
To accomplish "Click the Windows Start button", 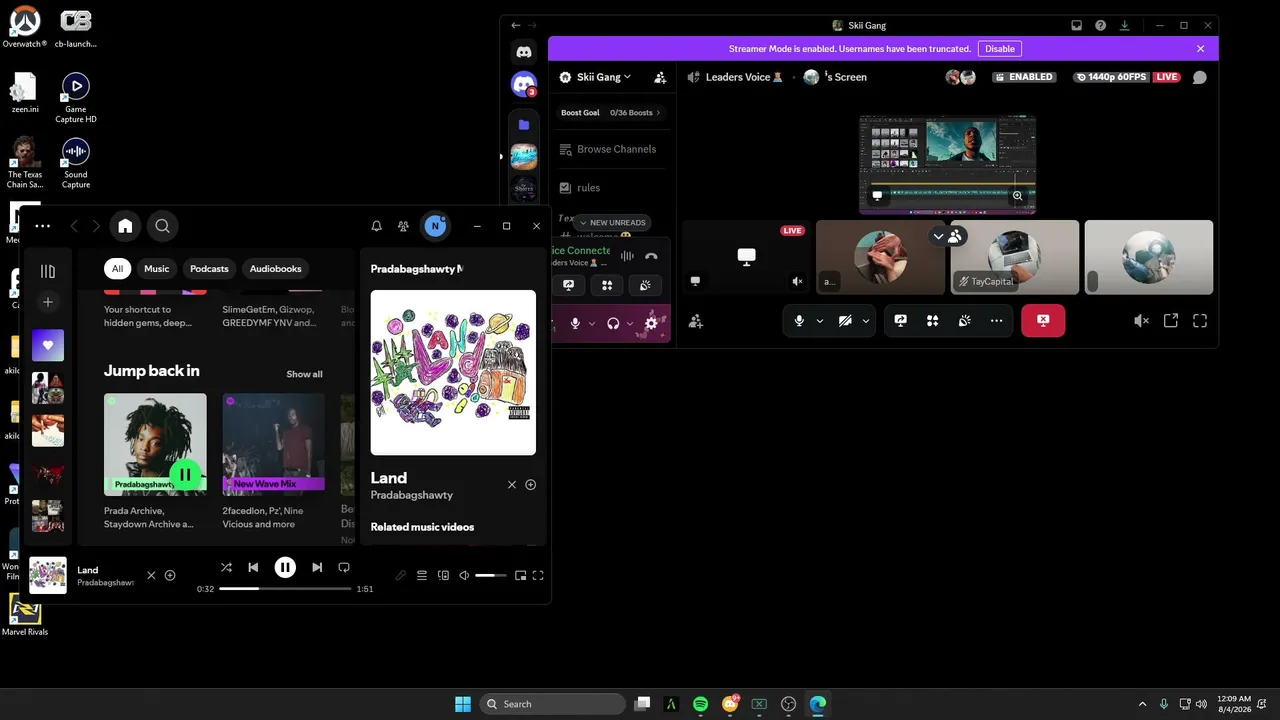I will (x=463, y=704).
